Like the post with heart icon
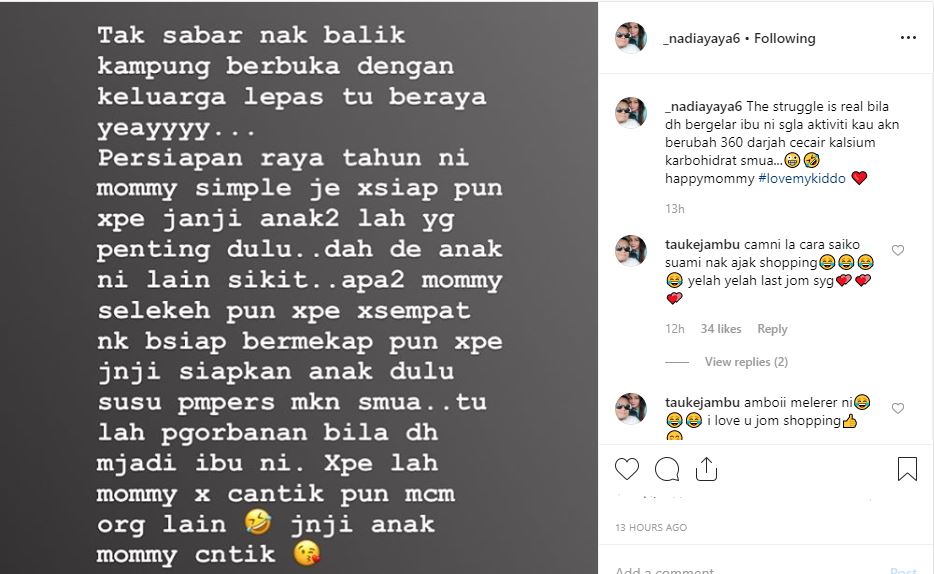Viewport: 934px width, 574px height. tap(627, 469)
